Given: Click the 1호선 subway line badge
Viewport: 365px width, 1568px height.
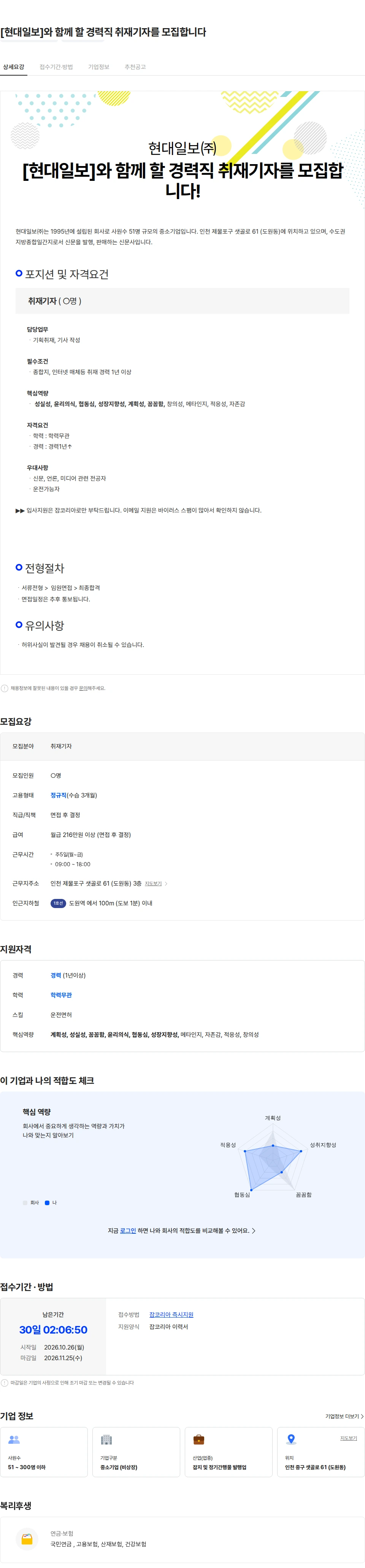Looking at the screenshot, I should tap(58, 903).
